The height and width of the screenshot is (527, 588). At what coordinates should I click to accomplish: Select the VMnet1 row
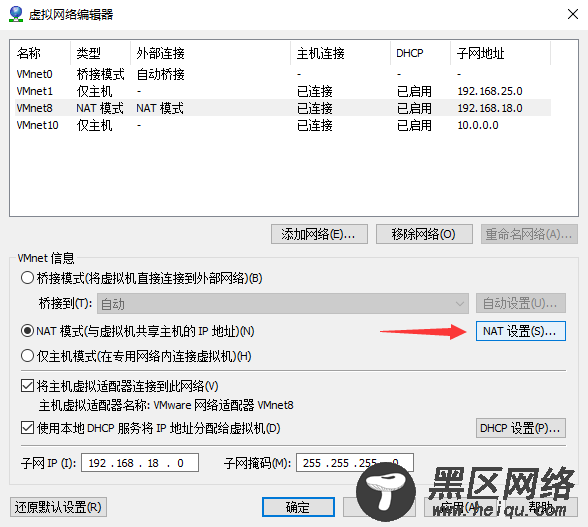tap(283, 91)
